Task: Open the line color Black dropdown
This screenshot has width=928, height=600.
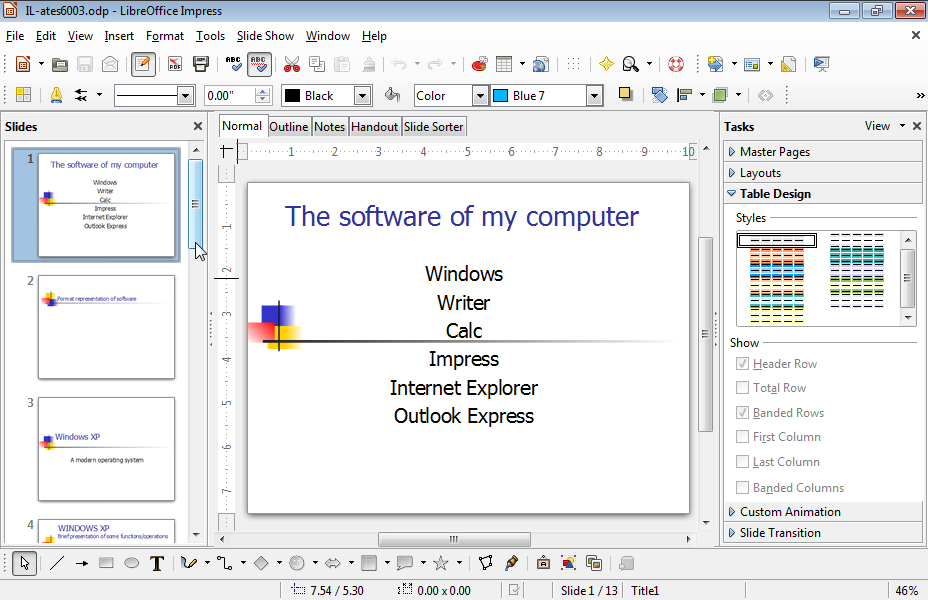Action: [x=363, y=95]
